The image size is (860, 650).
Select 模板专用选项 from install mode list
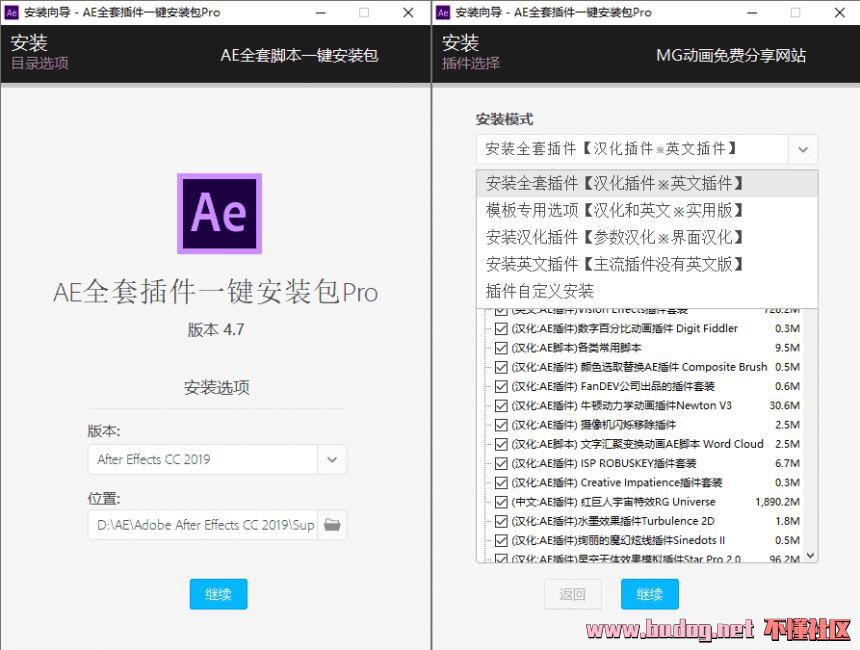coord(615,210)
